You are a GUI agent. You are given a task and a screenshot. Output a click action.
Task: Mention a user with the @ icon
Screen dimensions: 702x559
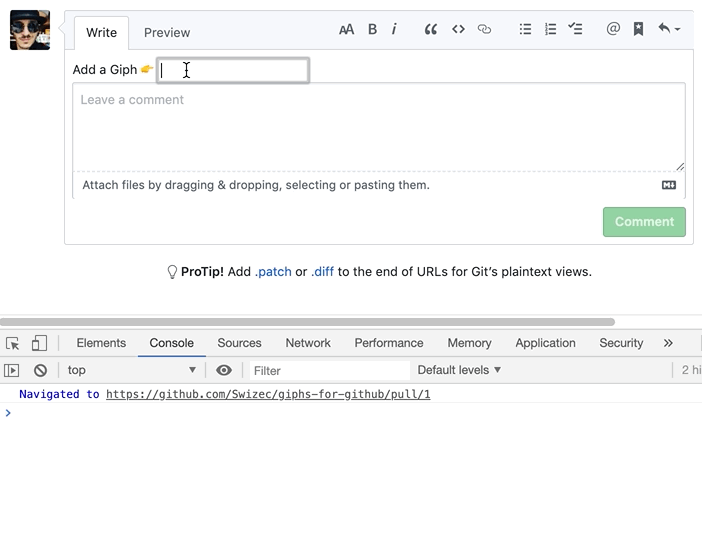pos(613,29)
